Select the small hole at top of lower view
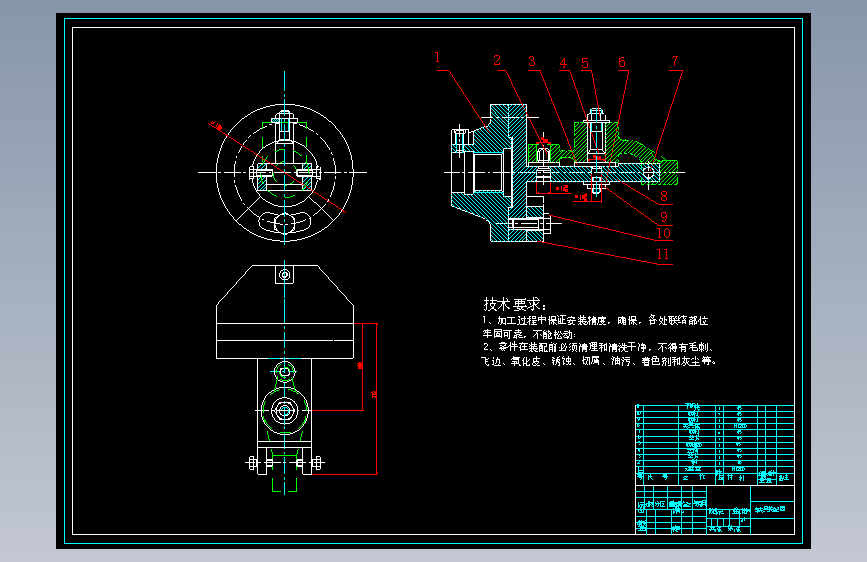 click(285, 274)
